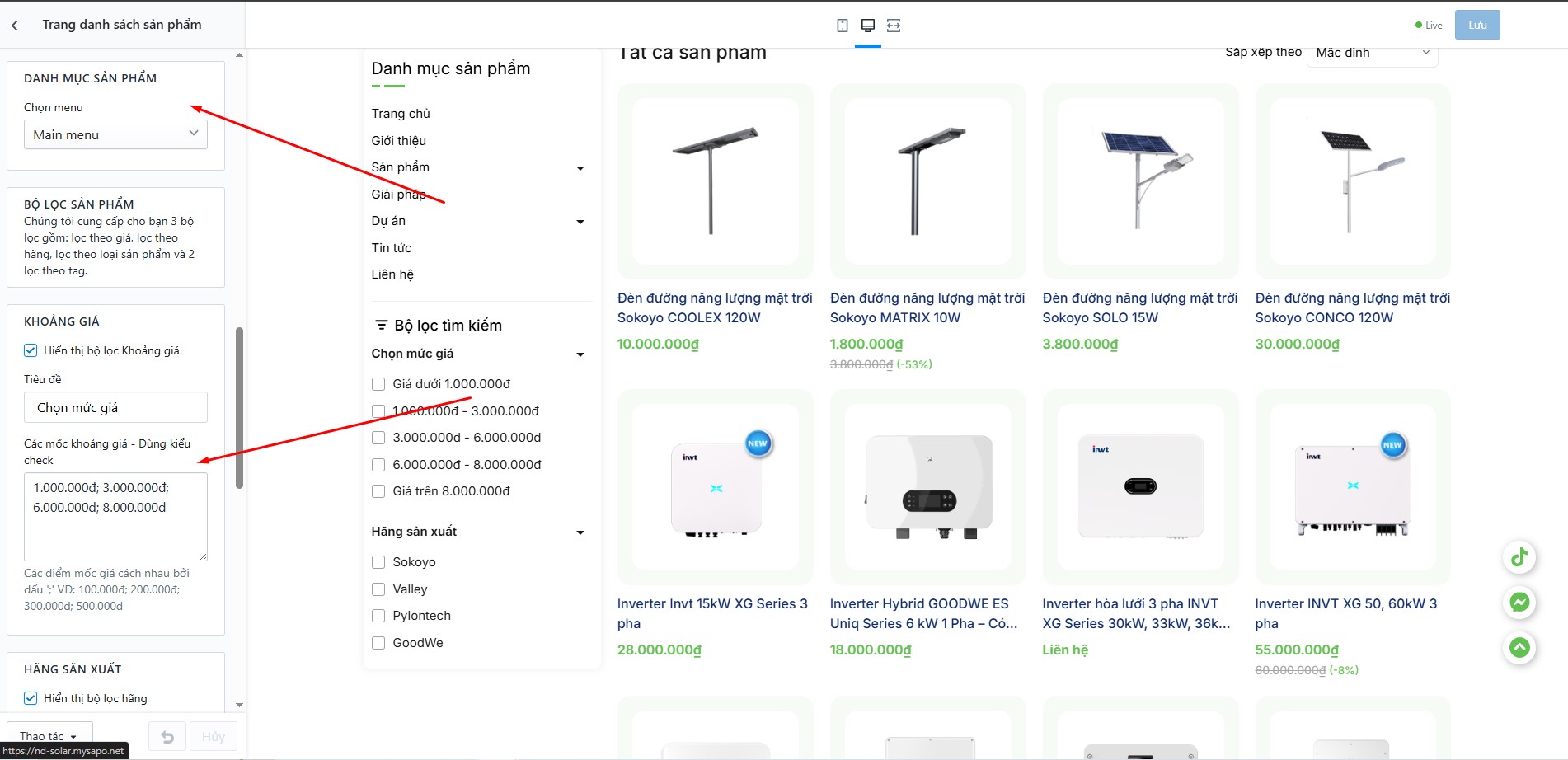Go back using the left arrow icon
The height and width of the screenshot is (760, 1568).
(x=15, y=26)
